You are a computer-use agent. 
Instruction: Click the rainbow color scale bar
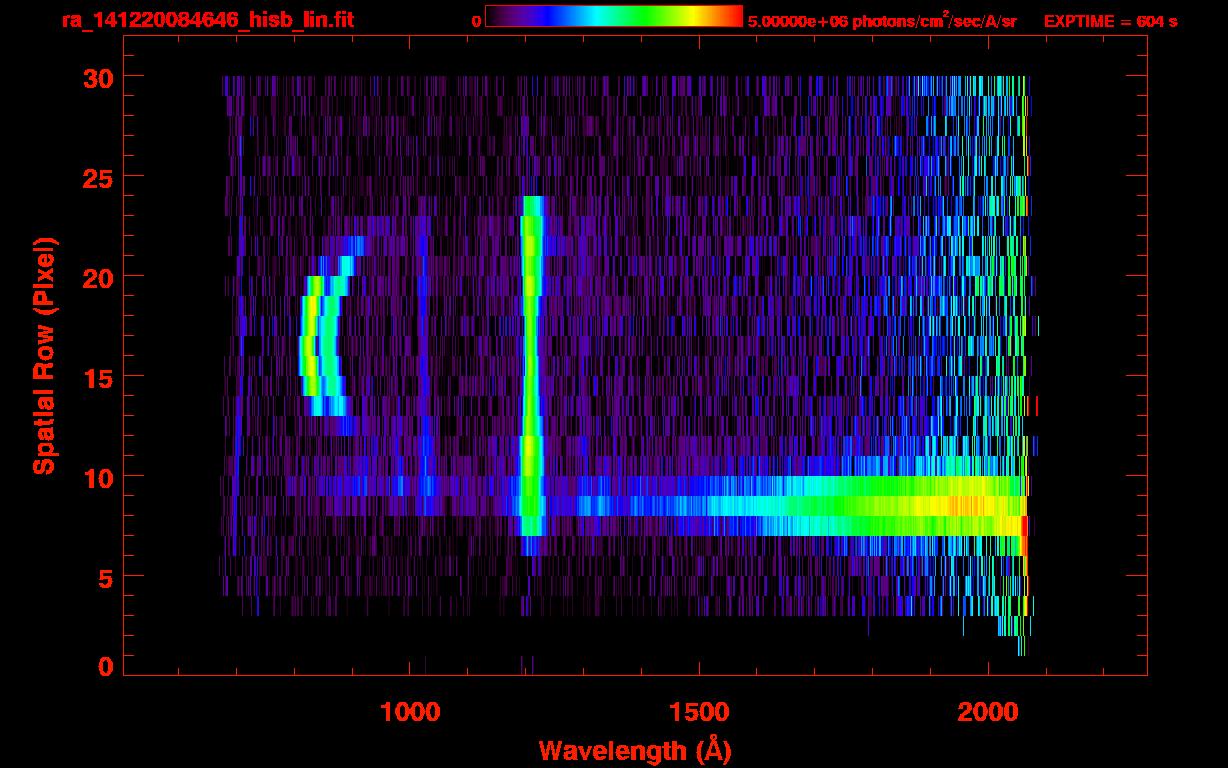[614, 16]
